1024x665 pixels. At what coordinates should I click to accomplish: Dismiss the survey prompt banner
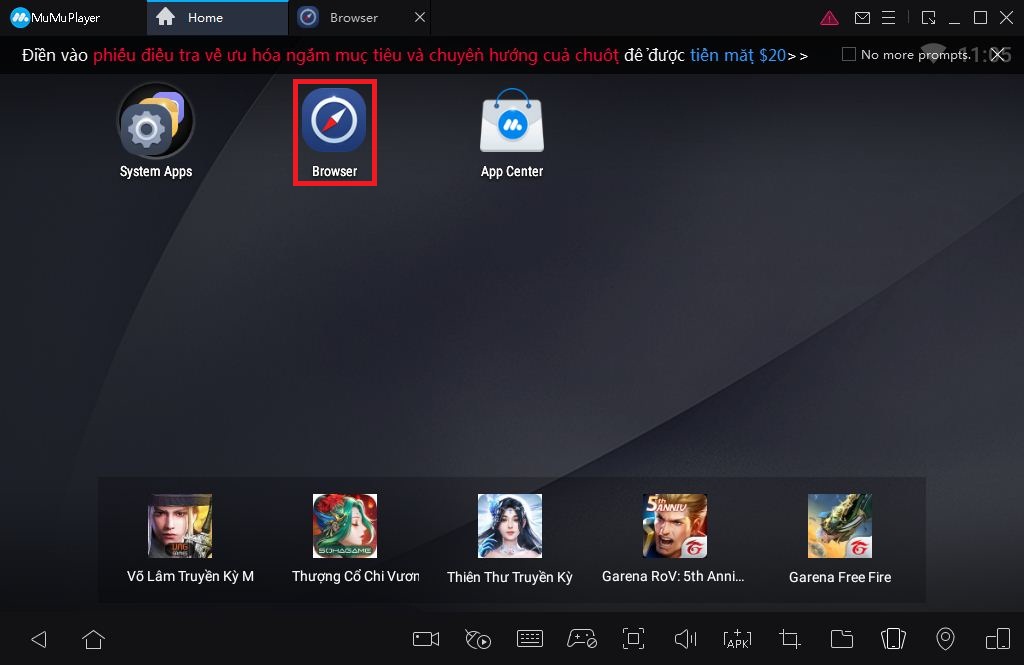pyautogui.click(x=997, y=55)
